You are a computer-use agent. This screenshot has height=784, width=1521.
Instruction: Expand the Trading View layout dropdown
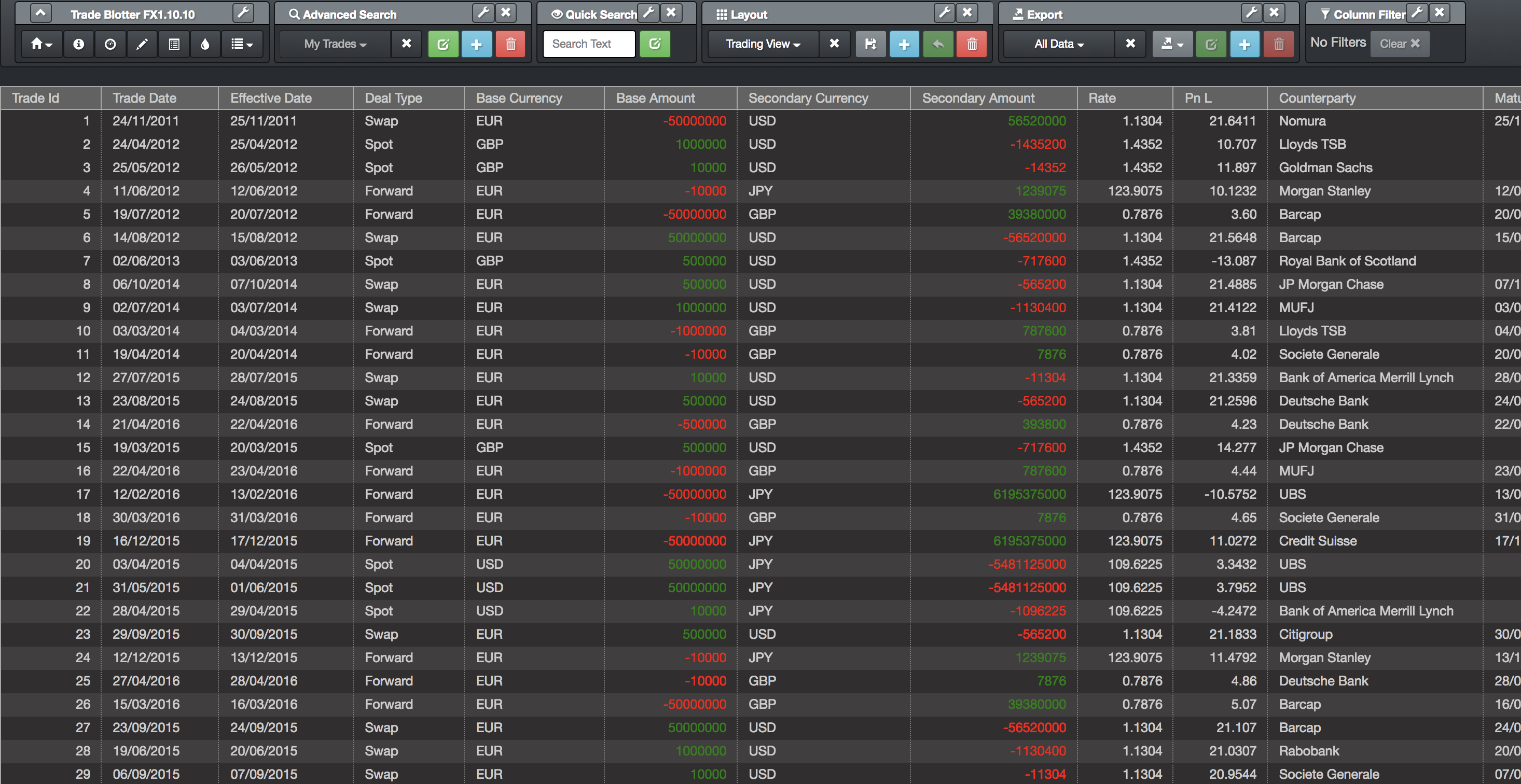click(x=763, y=44)
